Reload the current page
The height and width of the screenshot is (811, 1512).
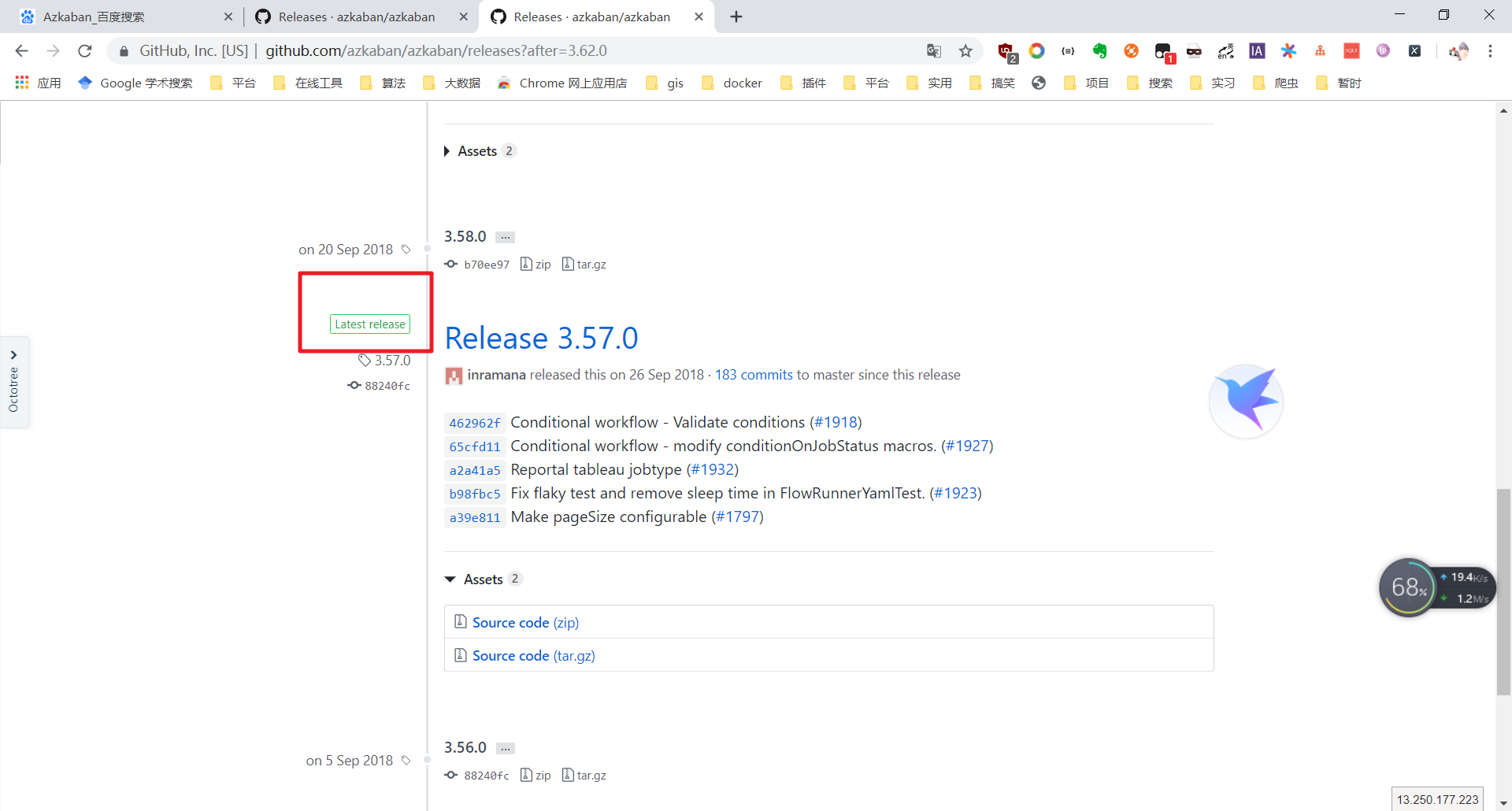pyautogui.click(x=85, y=51)
